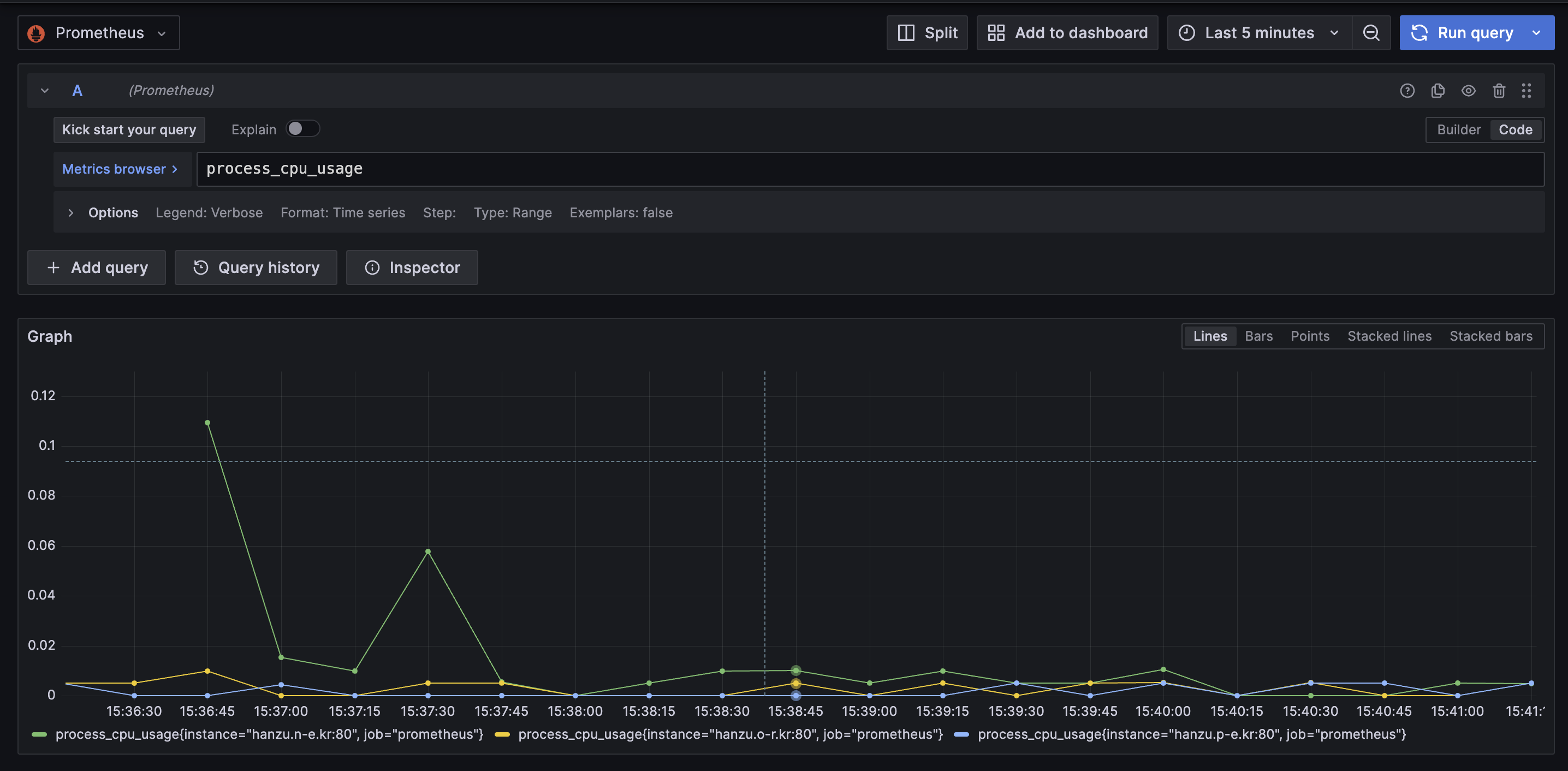Click the (Prometheus) data source label
Screen dimensions: 1568x771
(x=171, y=91)
